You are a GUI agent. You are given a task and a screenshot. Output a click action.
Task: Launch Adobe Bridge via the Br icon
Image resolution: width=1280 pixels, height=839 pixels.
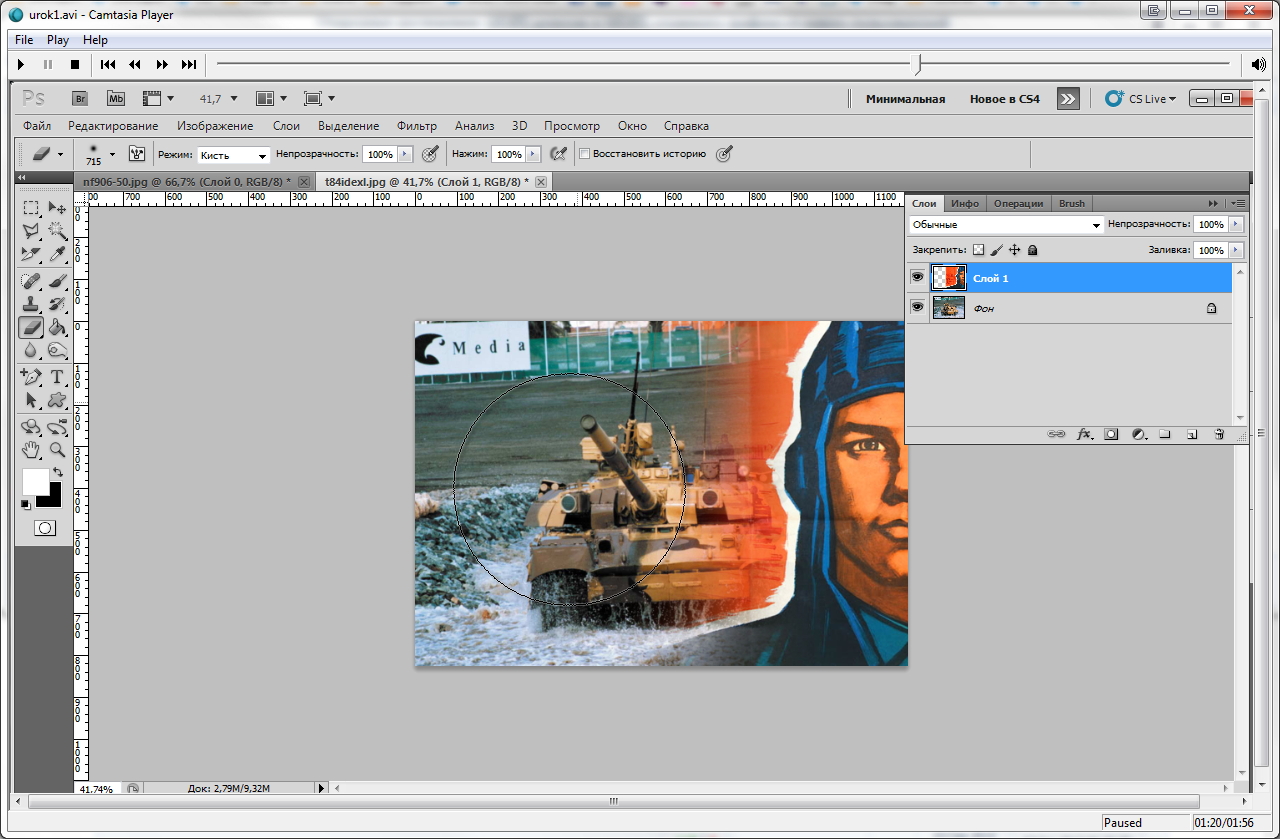point(80,98)
